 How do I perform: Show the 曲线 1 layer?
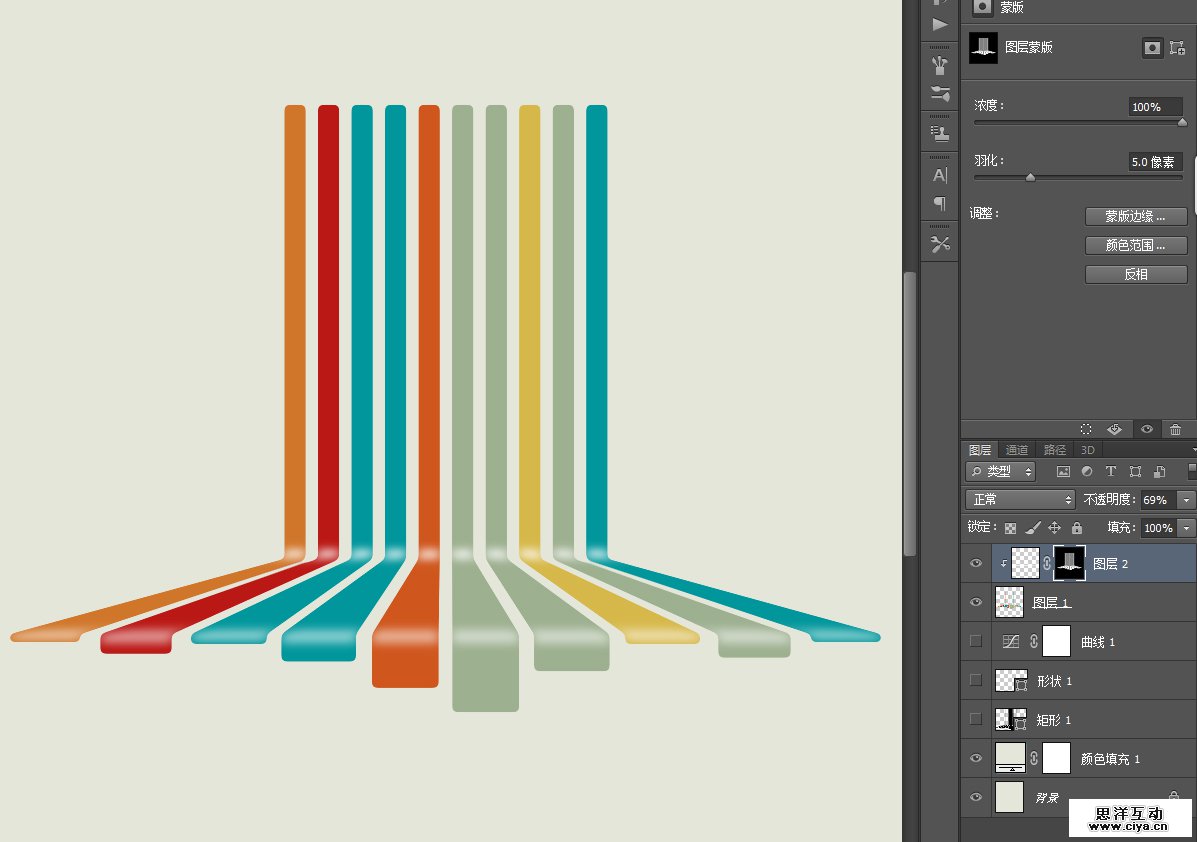tap(976, 642)
